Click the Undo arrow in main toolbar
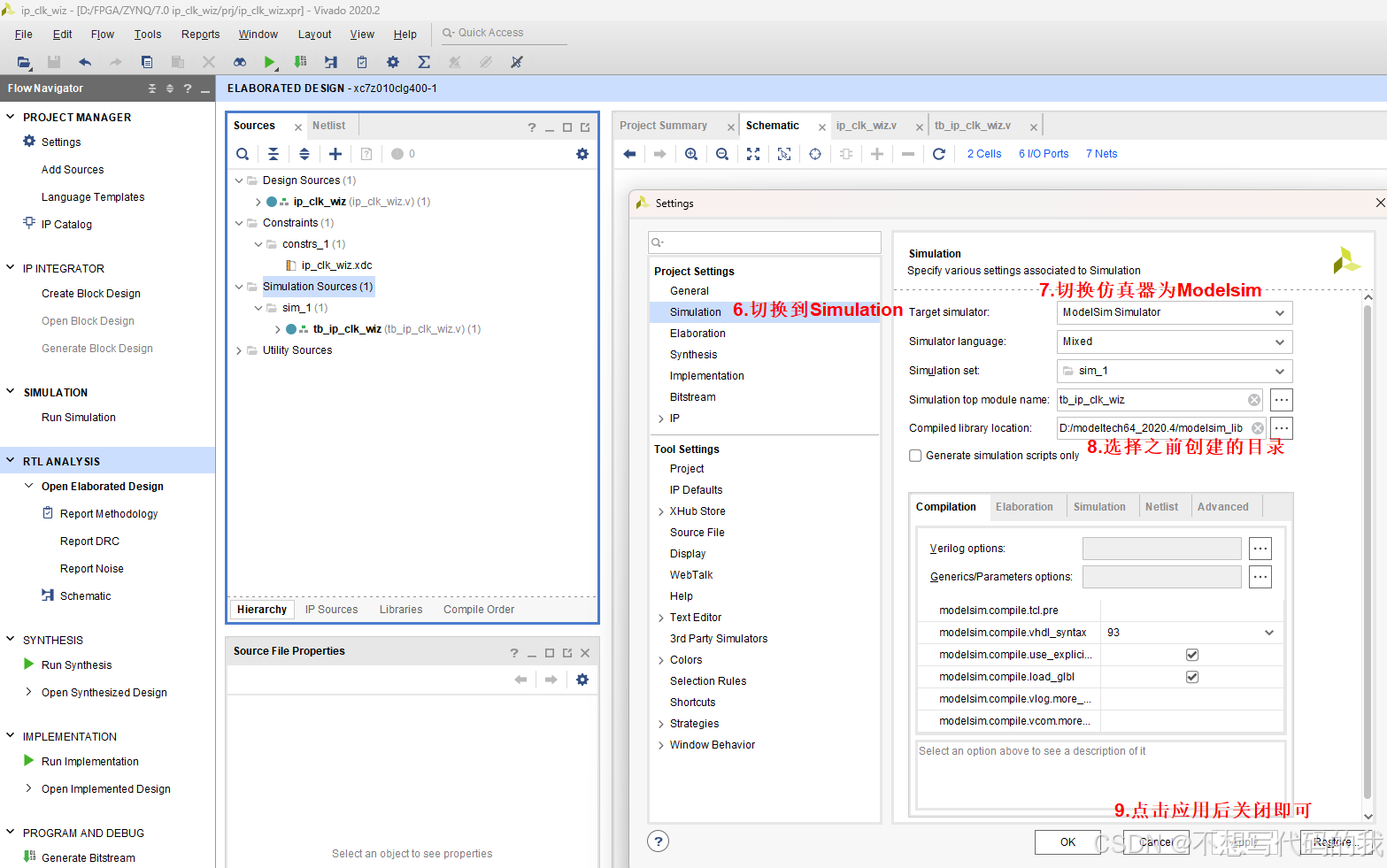 [85, 62]
